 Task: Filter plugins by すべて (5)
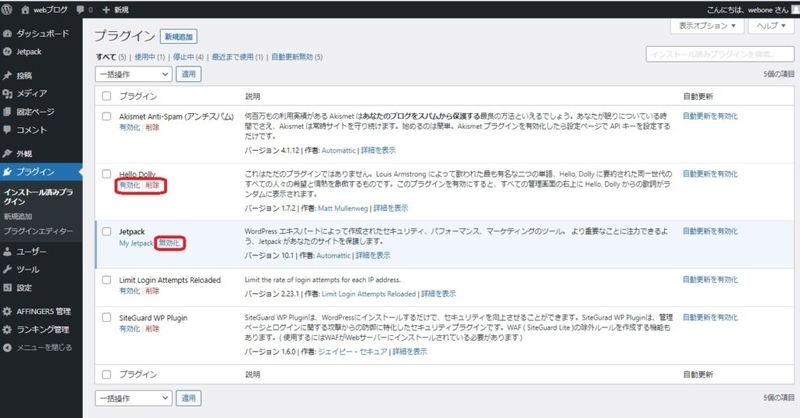point(111,57)
